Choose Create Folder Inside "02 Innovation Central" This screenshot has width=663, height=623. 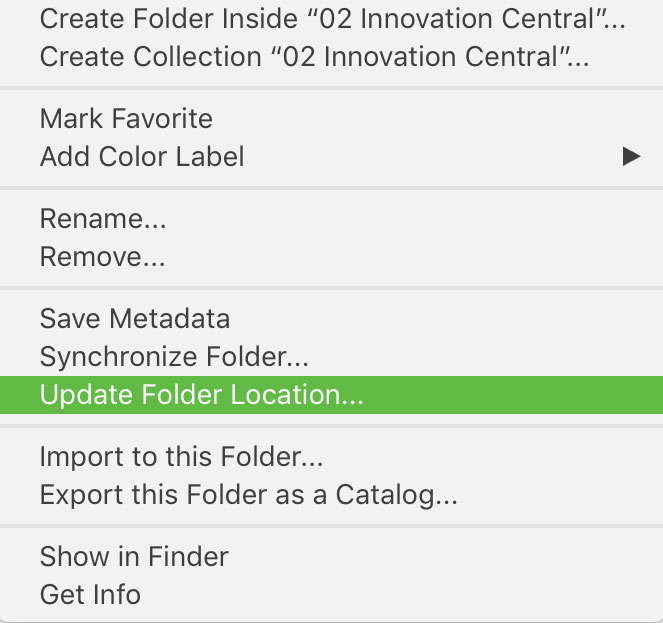[x=332, y=19]
